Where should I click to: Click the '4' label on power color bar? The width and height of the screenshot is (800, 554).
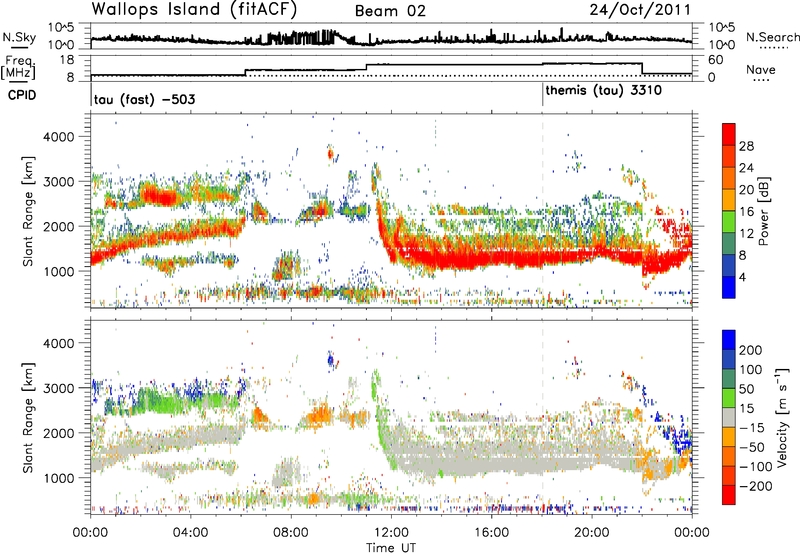tap(743, 278)
